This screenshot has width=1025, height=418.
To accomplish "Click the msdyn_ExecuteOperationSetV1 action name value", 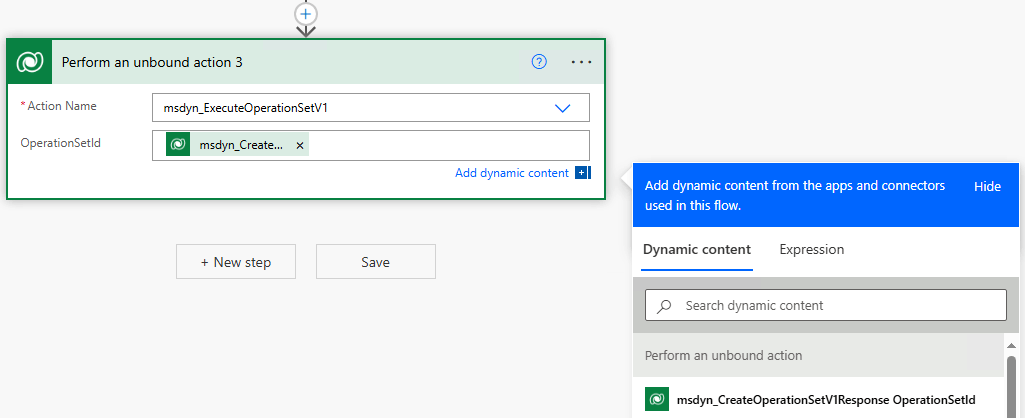I will pos(245,108).
